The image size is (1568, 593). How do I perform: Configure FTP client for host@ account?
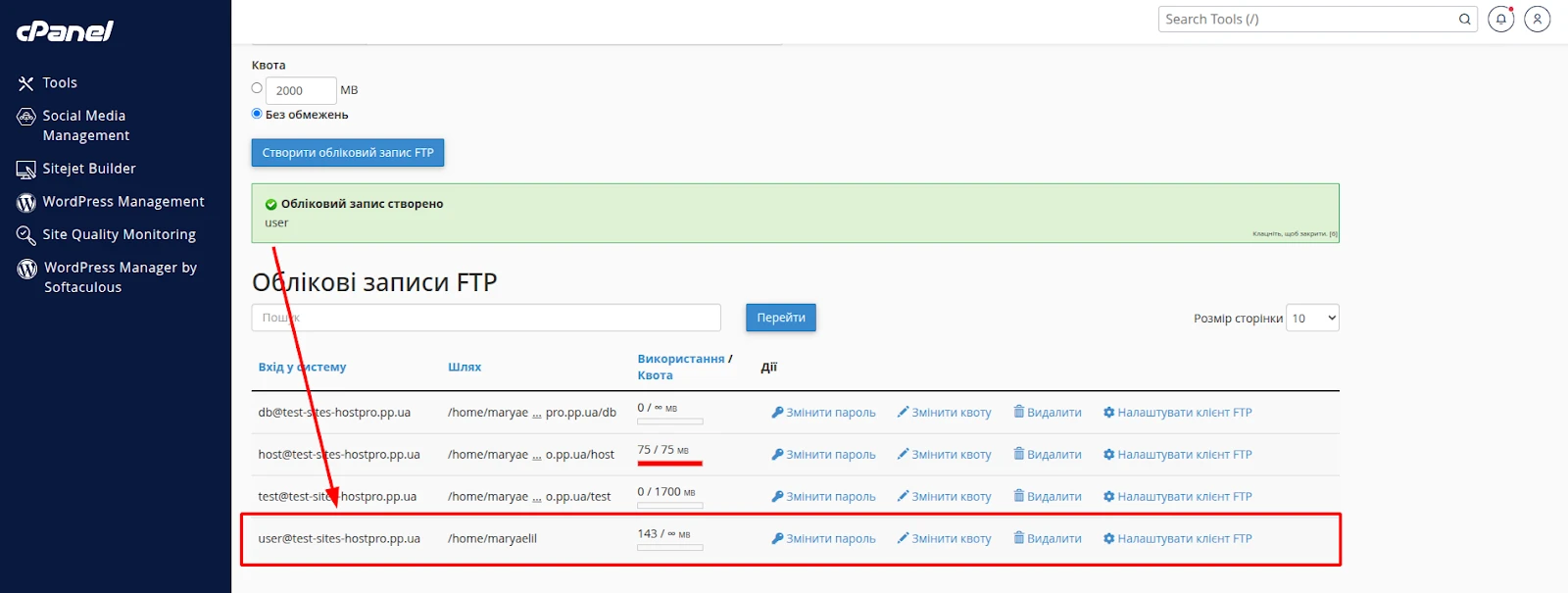click(x=1178, y=455)
